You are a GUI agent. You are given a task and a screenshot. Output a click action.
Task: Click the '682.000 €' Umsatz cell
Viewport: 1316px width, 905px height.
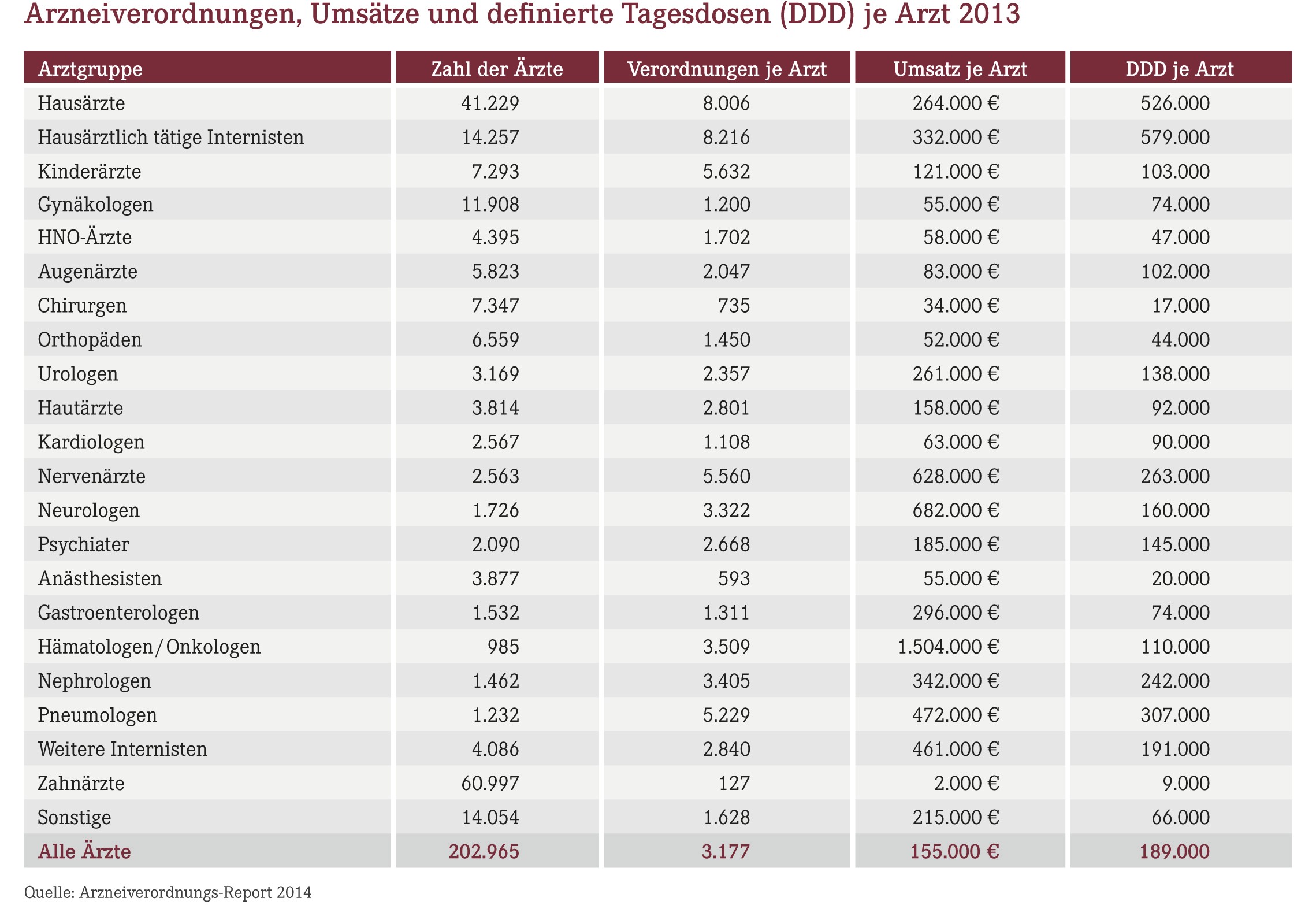coord(956,510)
